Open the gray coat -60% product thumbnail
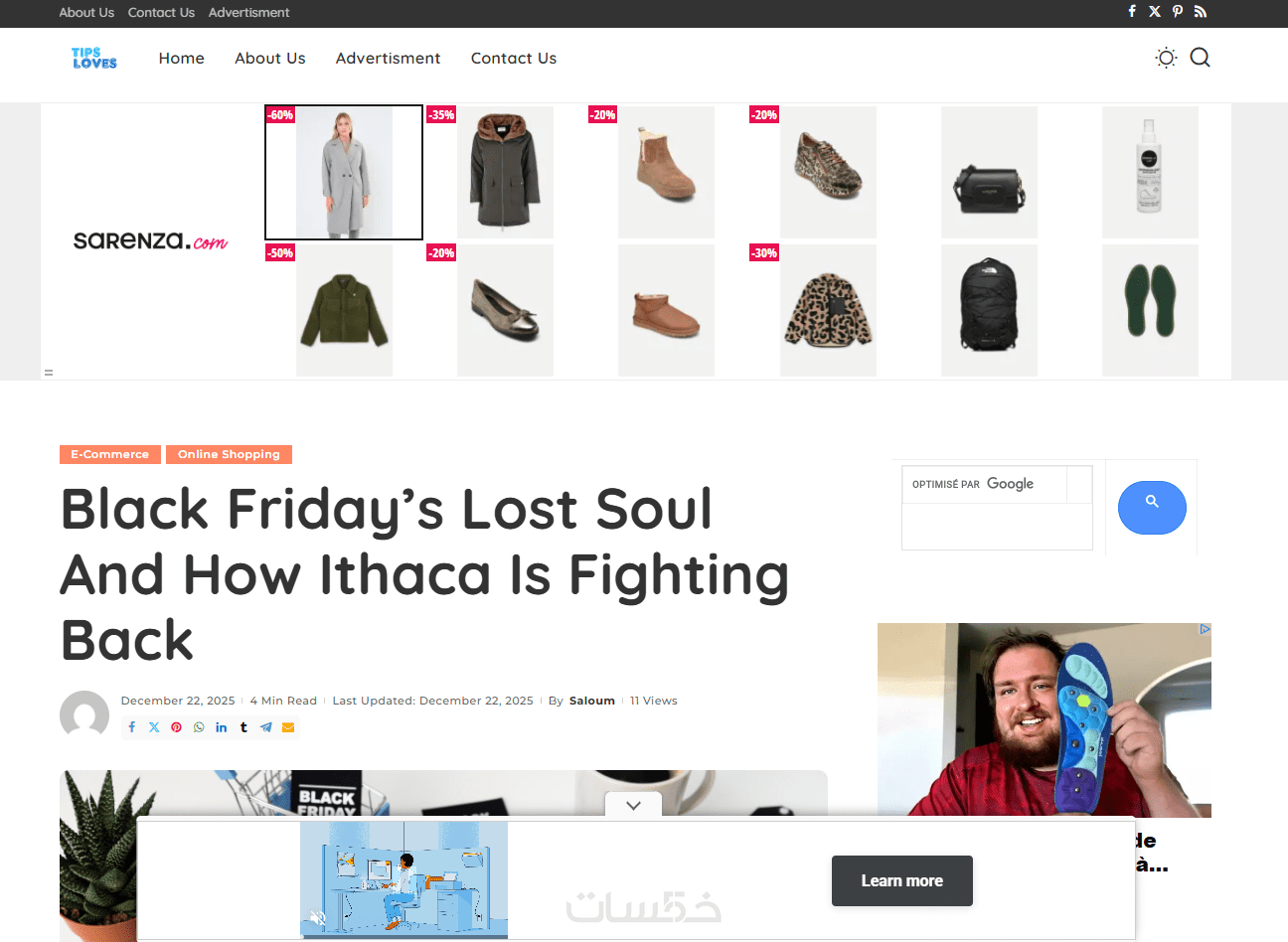This screenshot has height=942, width=1288. click(344, 172)
